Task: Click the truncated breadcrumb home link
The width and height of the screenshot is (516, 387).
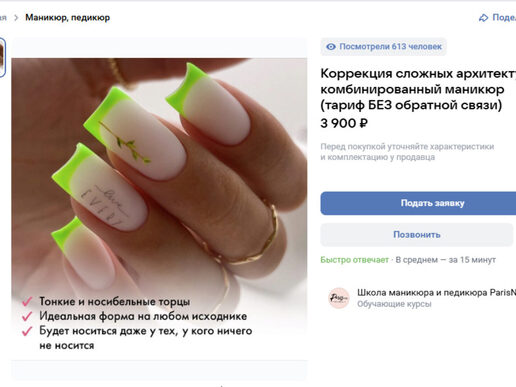Action: pyautogui.click(x=3, y=18)
